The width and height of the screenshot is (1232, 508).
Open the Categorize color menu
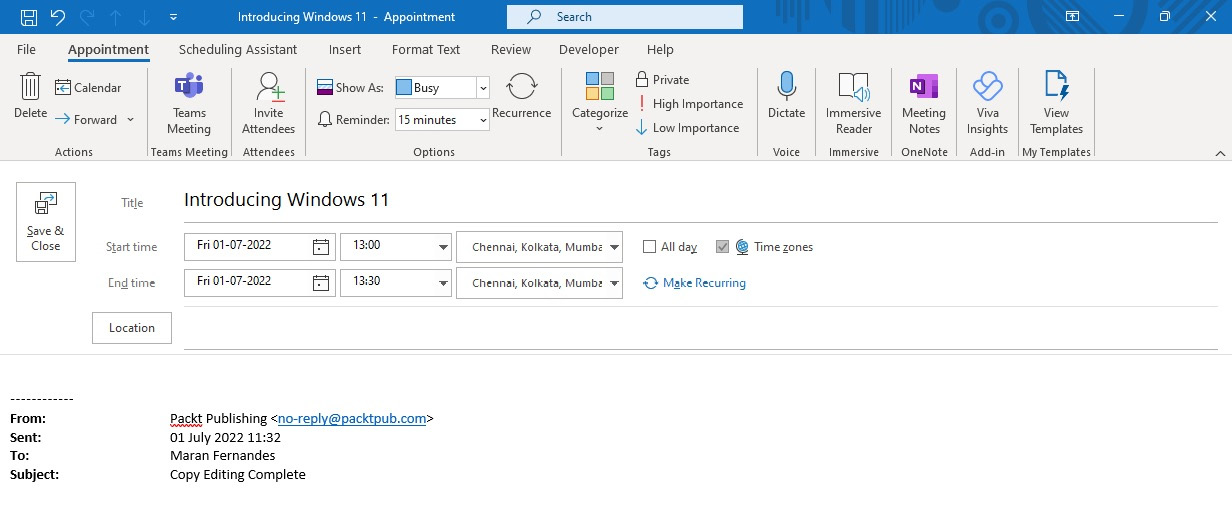600,103
